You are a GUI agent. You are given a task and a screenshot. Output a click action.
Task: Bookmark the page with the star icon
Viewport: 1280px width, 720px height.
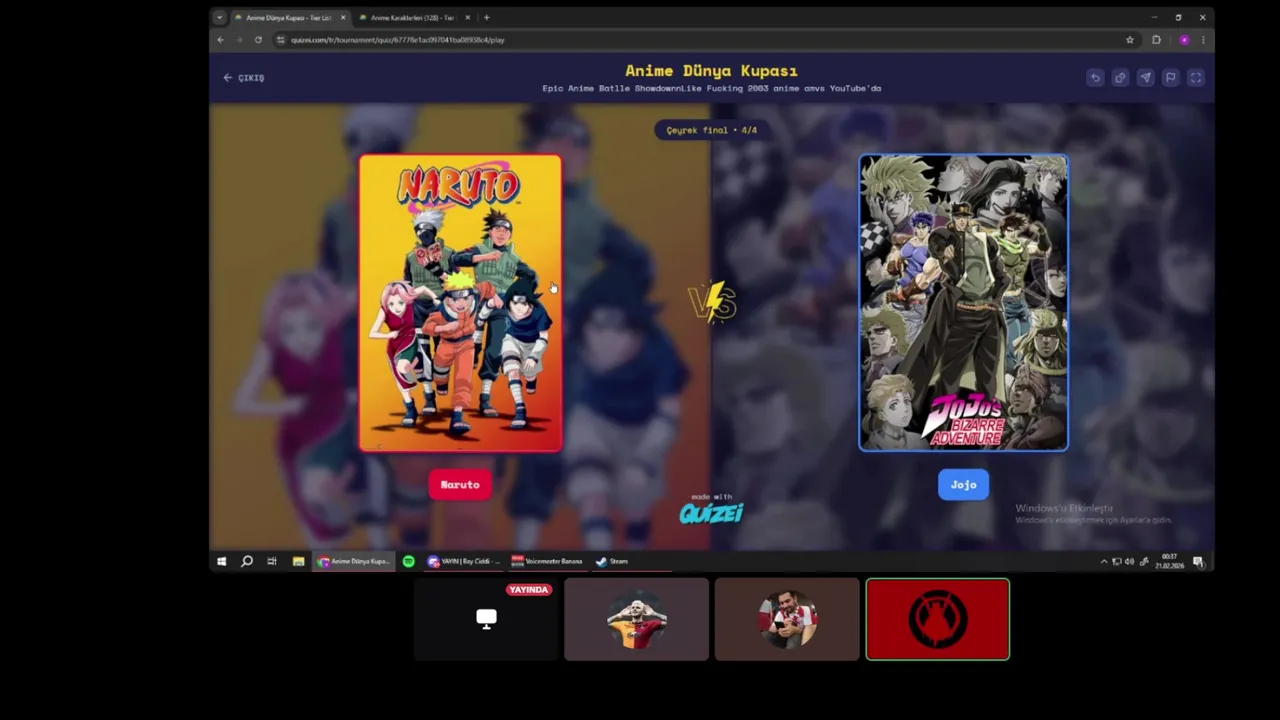(x=1130, y=40)
